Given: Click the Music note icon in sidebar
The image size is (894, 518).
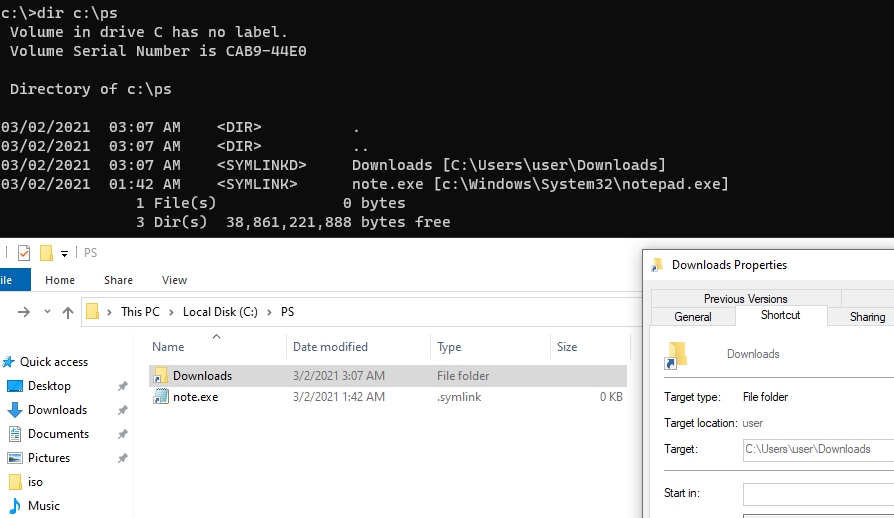Looking at the screenshot, I should pos(15,505).
